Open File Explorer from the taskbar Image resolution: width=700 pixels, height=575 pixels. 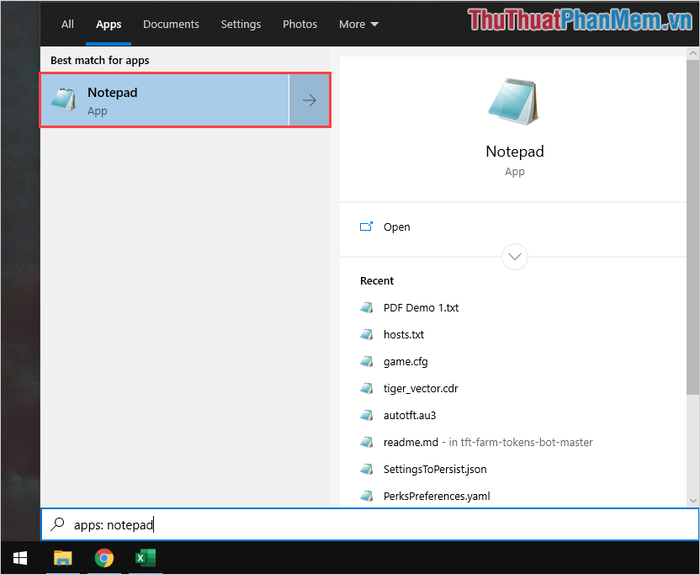pyautogui.click(x=63, y=558)
